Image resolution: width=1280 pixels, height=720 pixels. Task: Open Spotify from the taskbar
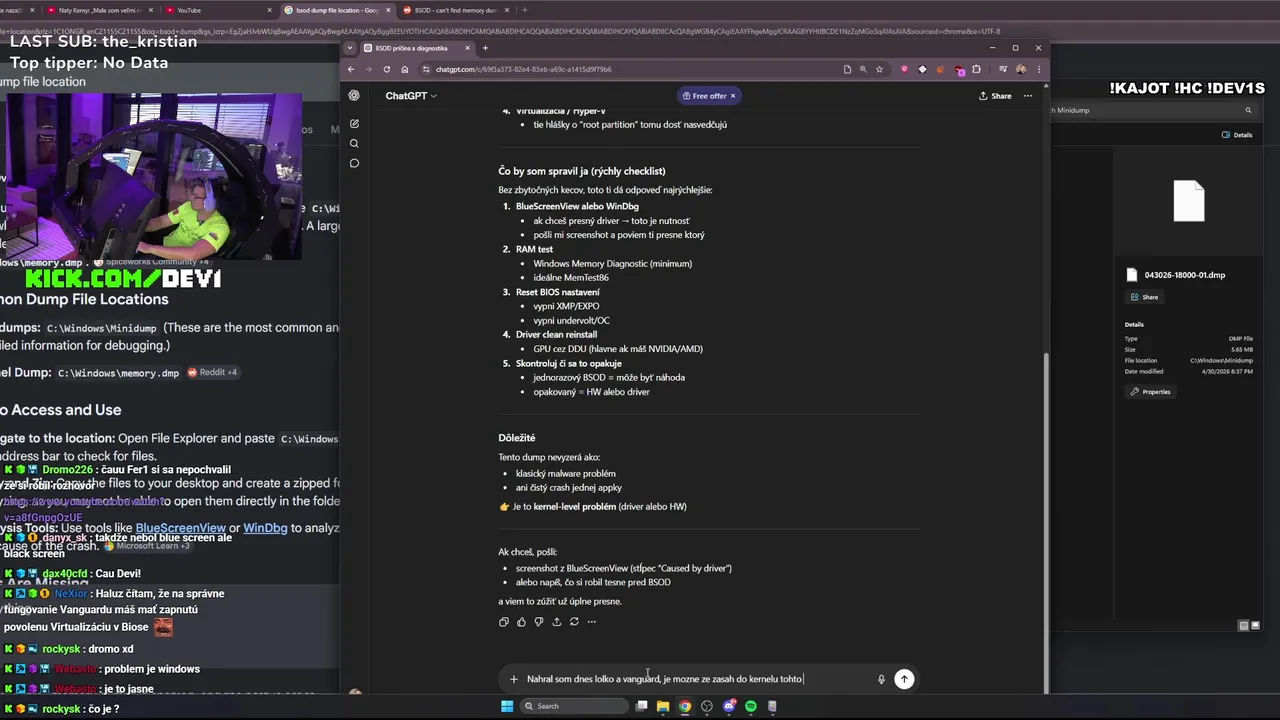pyautogui.click(x=751, y=706)
